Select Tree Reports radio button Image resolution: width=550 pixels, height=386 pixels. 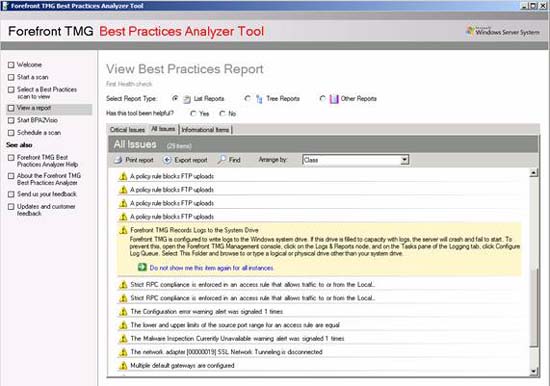click(x=247, y=98)
